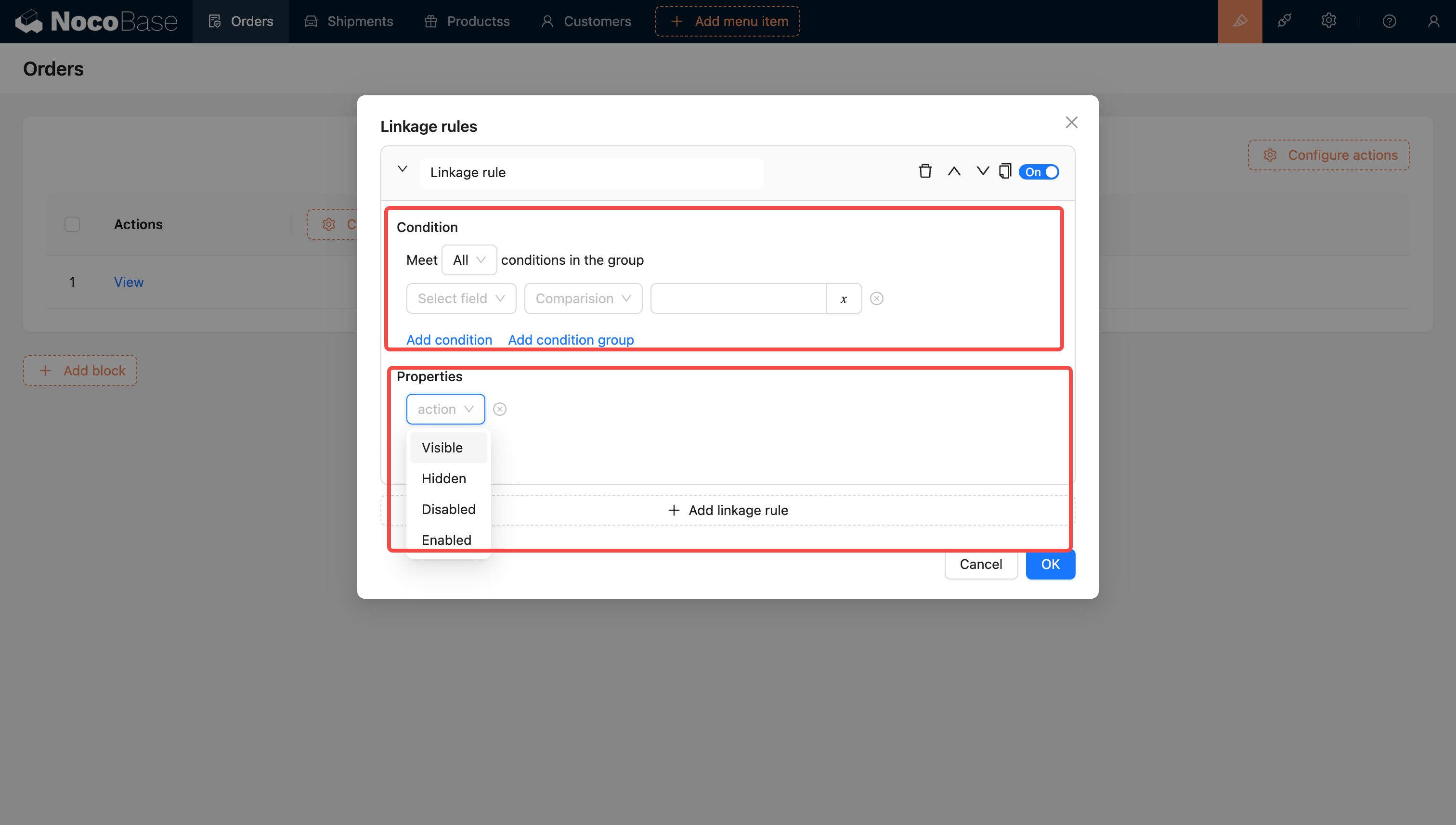Open the Select field dropdown
The height and width of the screenshot is (825, 1456).
pos(461,298)
